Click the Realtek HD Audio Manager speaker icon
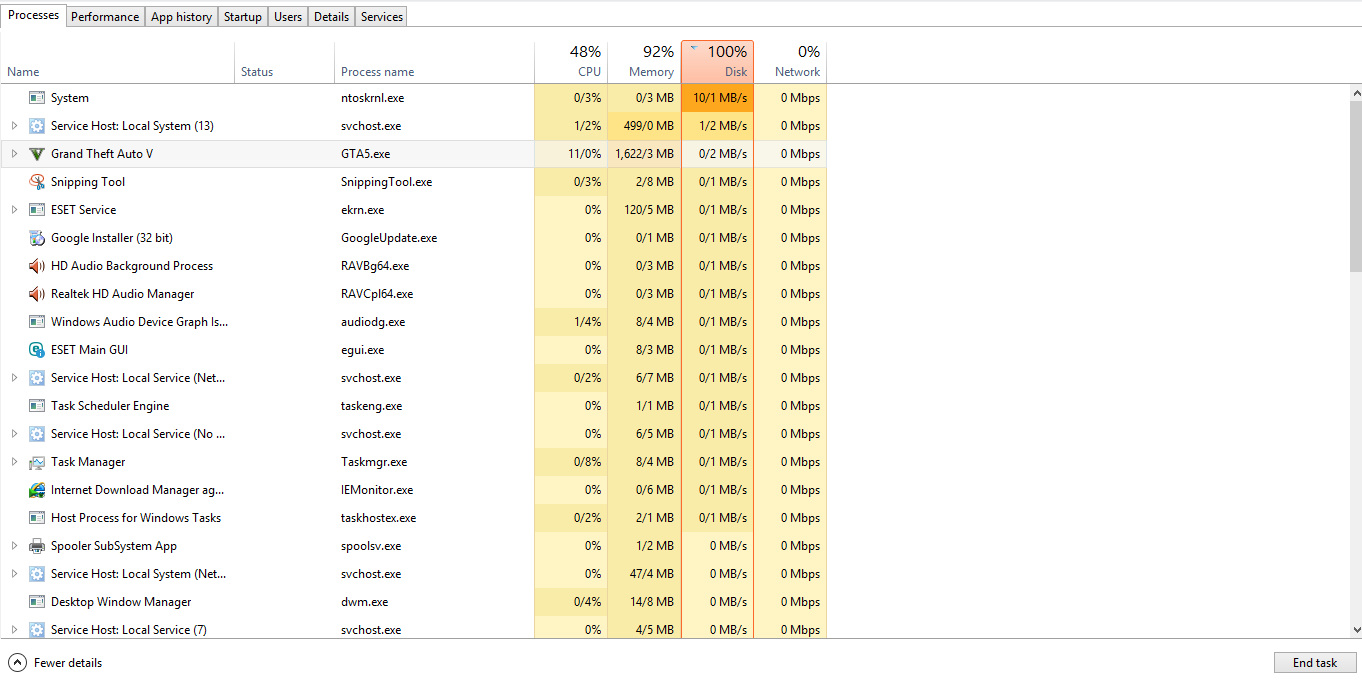 click(x=37, y=294)
